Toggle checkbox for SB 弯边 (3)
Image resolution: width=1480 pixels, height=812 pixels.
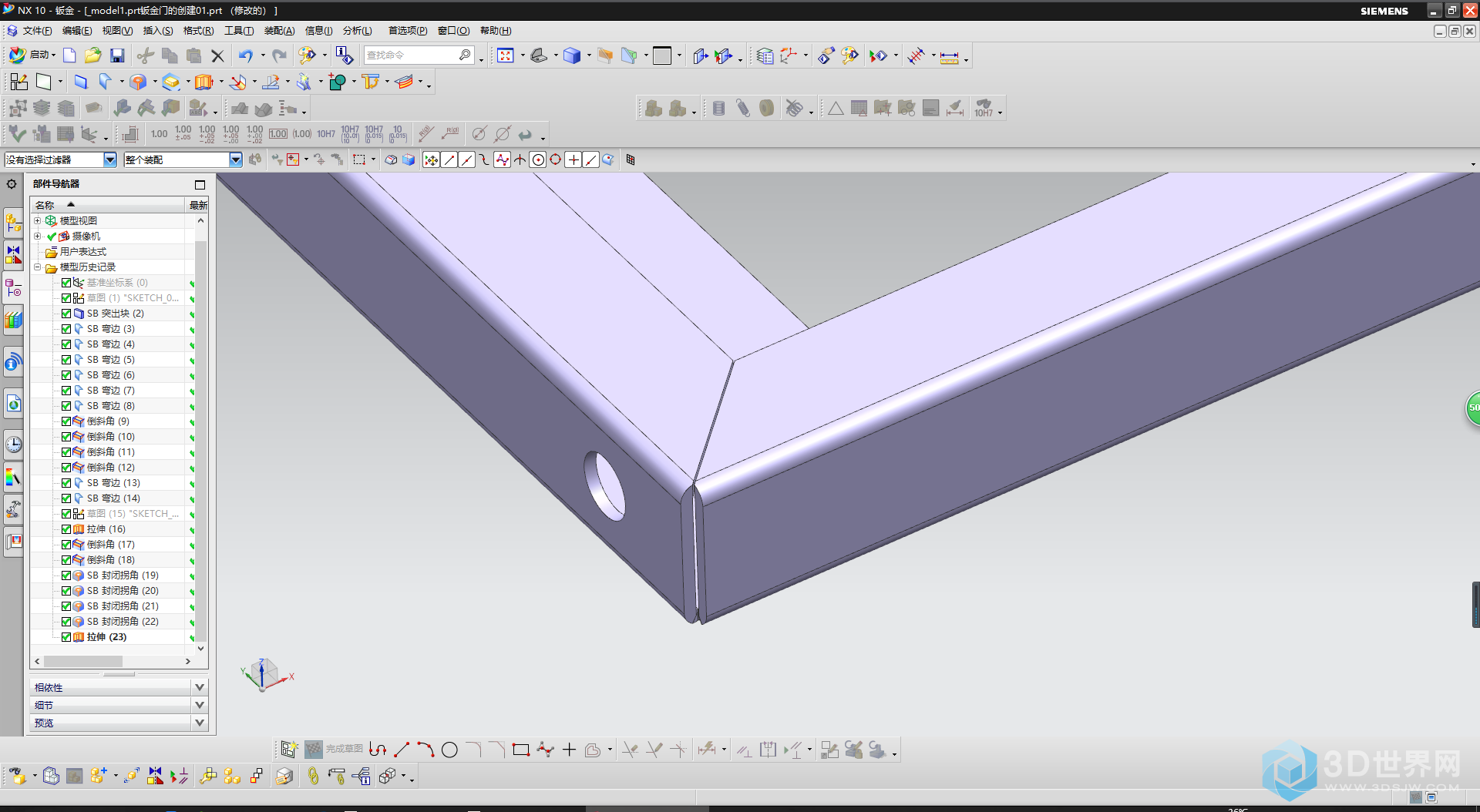[x=66, y=329]
